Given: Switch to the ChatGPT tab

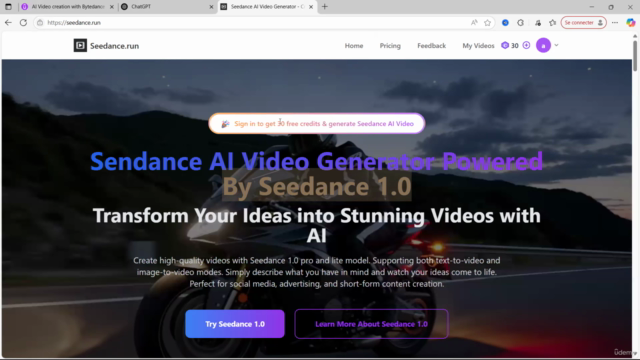Looking at the screenshot, I should click(168, 7).
